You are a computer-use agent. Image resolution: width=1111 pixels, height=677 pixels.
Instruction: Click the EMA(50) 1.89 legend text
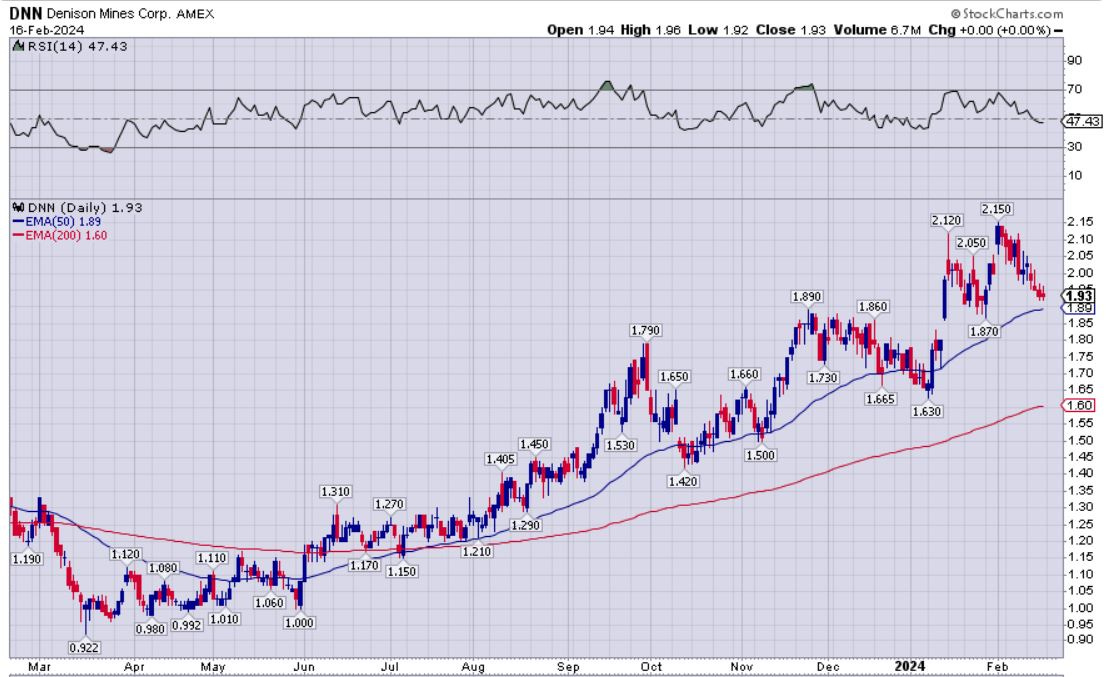(63, 221)
